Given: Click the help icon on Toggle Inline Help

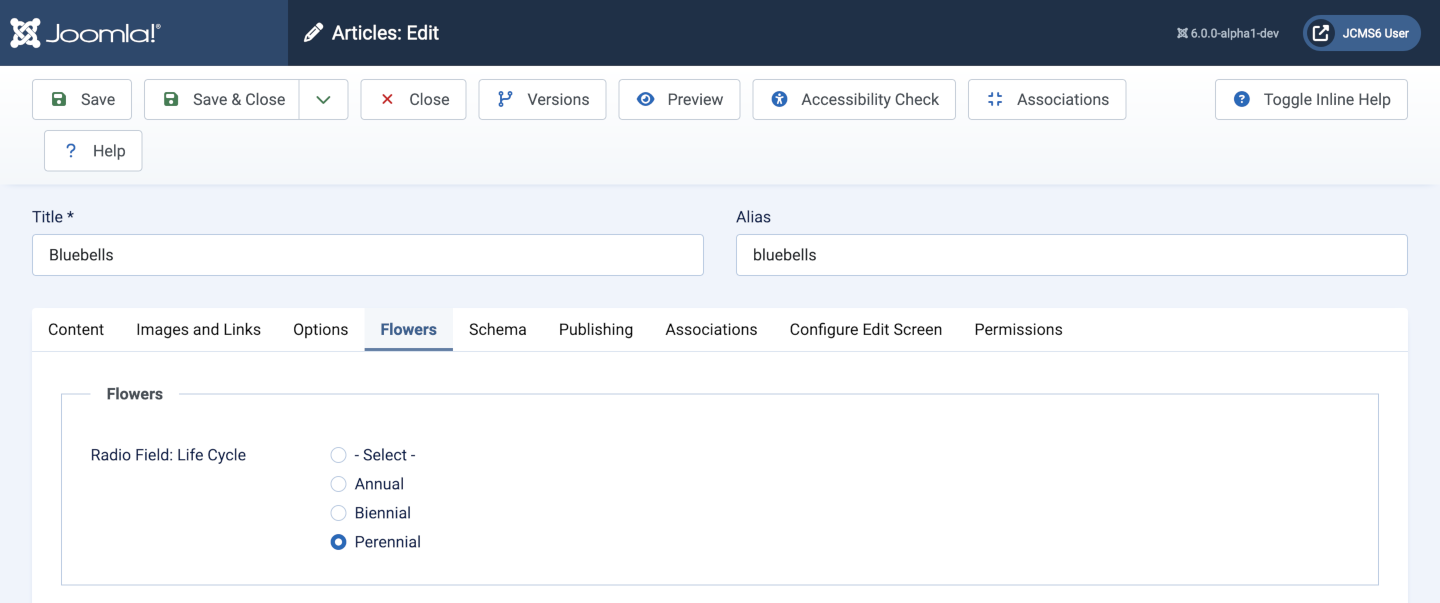Looking at the screenshot, I should tap(1241, 99).
